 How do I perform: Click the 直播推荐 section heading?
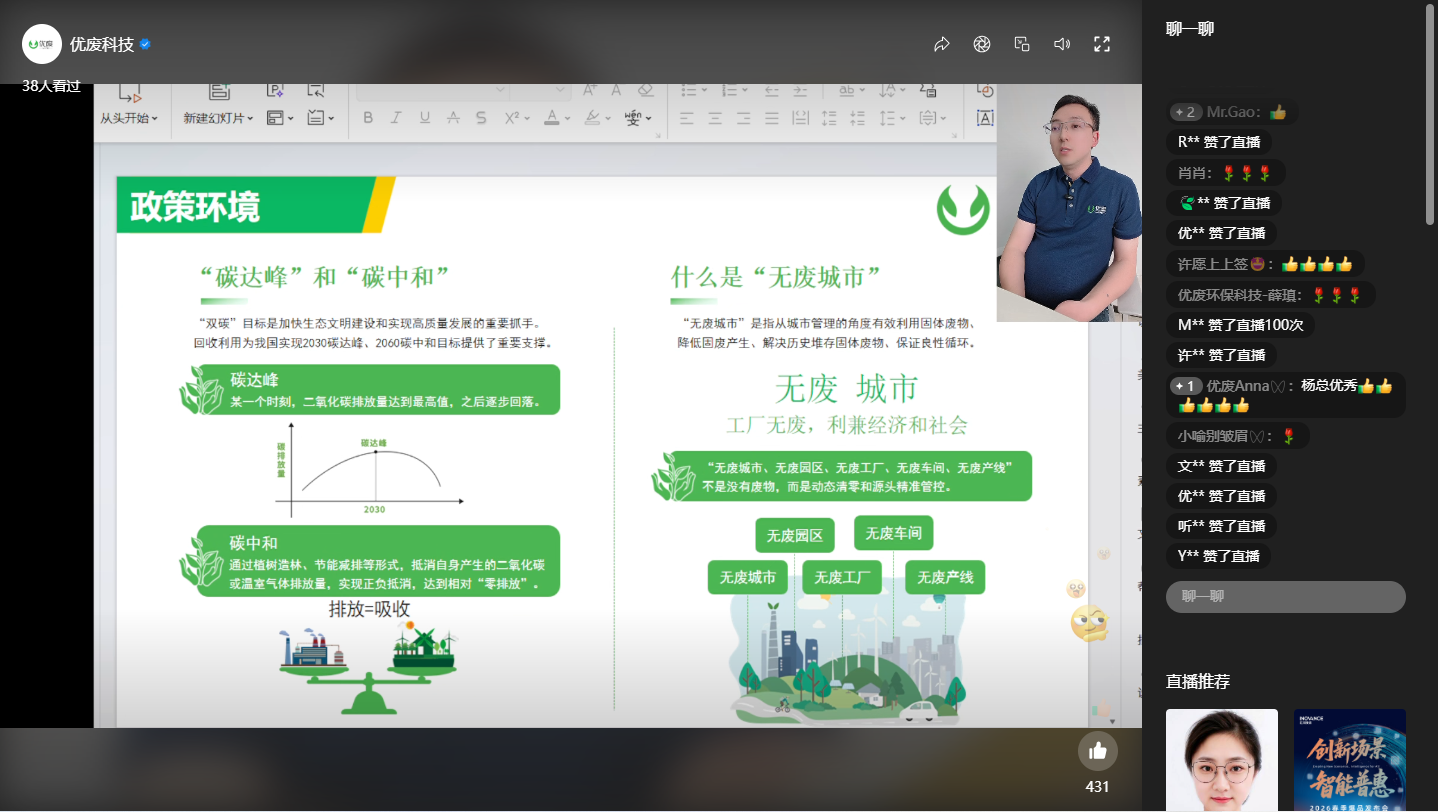tap(1197, 681)
